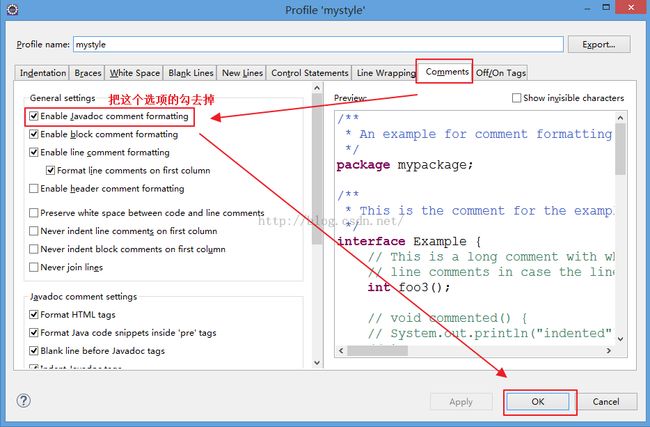Click the 'Javadoc comment settings' group label
This screenshot has width=650, height=427.
(x=83, y=297)
